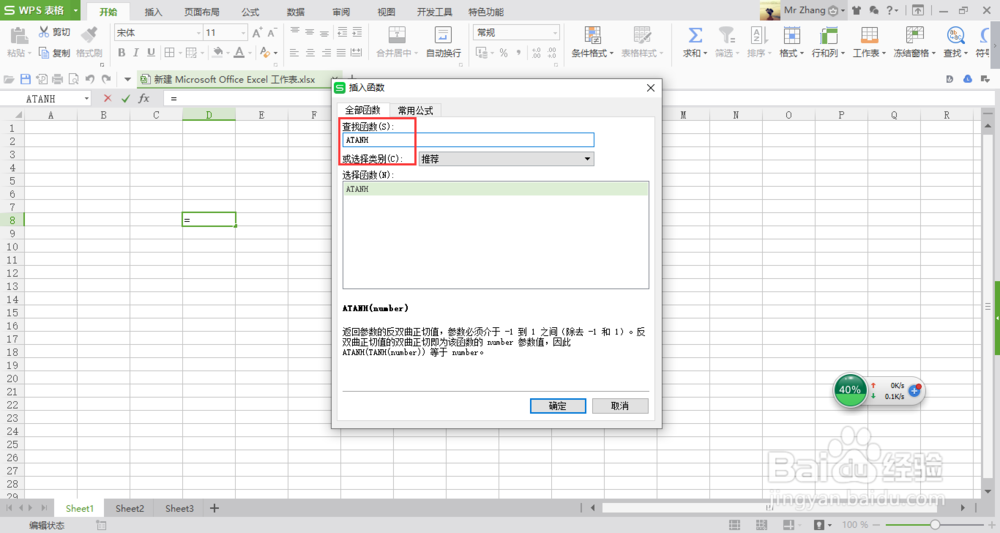Switch to the 数据 ribbon tab
This screenshot has width=1000, height=533.
point(296,11)
